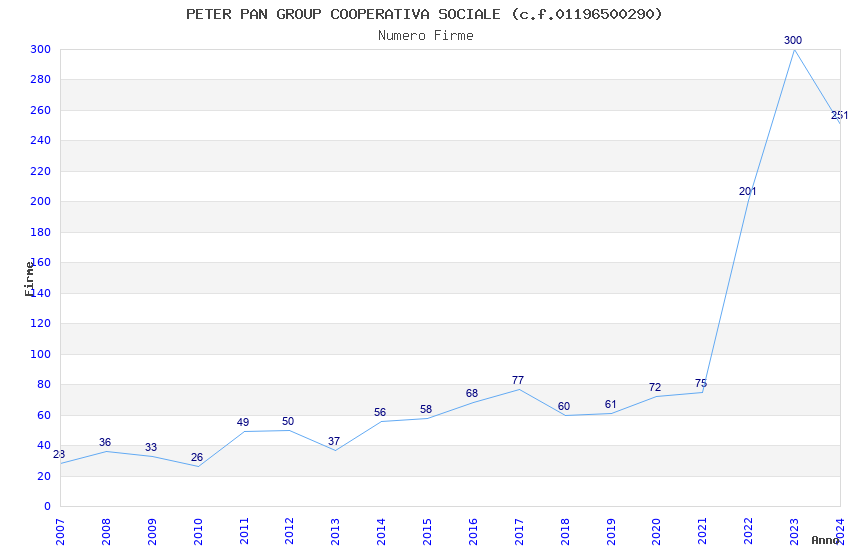Click the 2015 year label on x-axis
850x550 pixels.
coord(427,532)
